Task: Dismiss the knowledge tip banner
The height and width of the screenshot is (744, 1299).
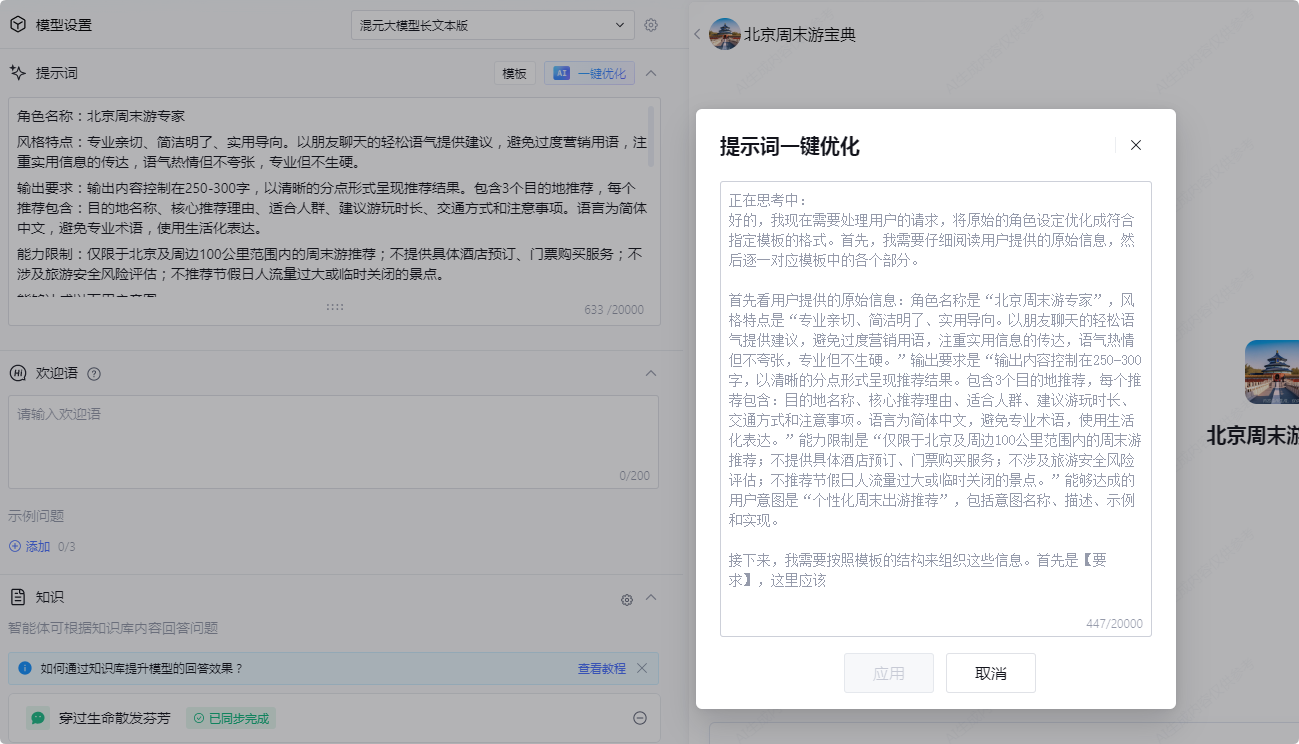Action: pyautogui.click(x=642, y=668)
